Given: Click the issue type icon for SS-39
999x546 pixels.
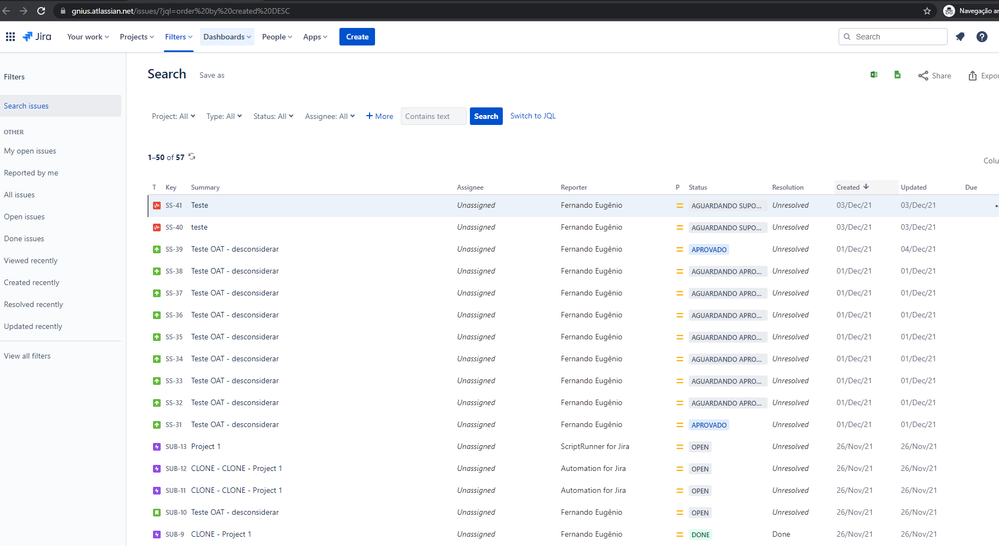Looking at the screenshot, I should pos(156,249).
